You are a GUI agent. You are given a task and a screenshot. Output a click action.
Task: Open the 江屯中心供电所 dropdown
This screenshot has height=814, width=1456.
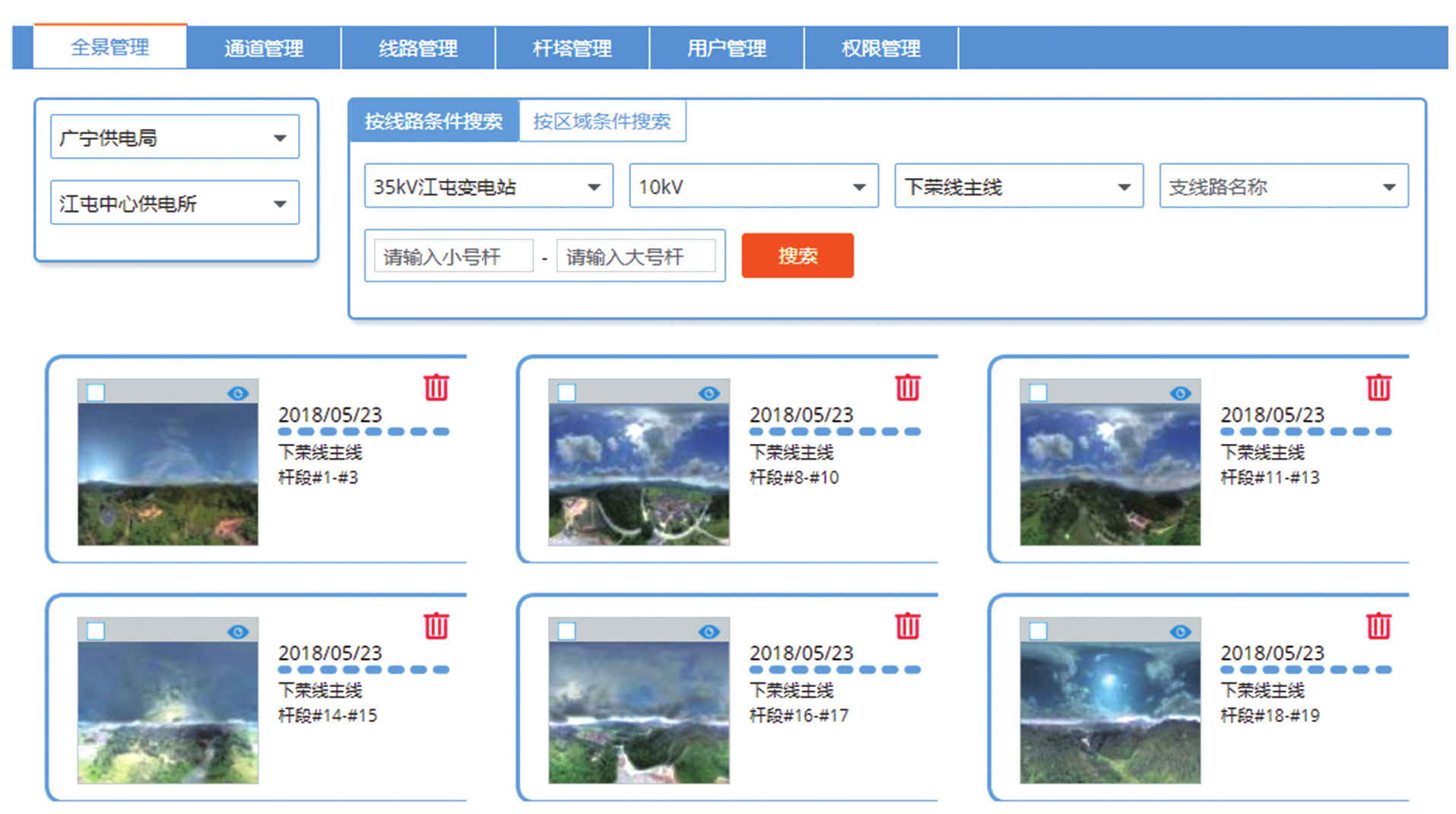[x=175, y=203]
